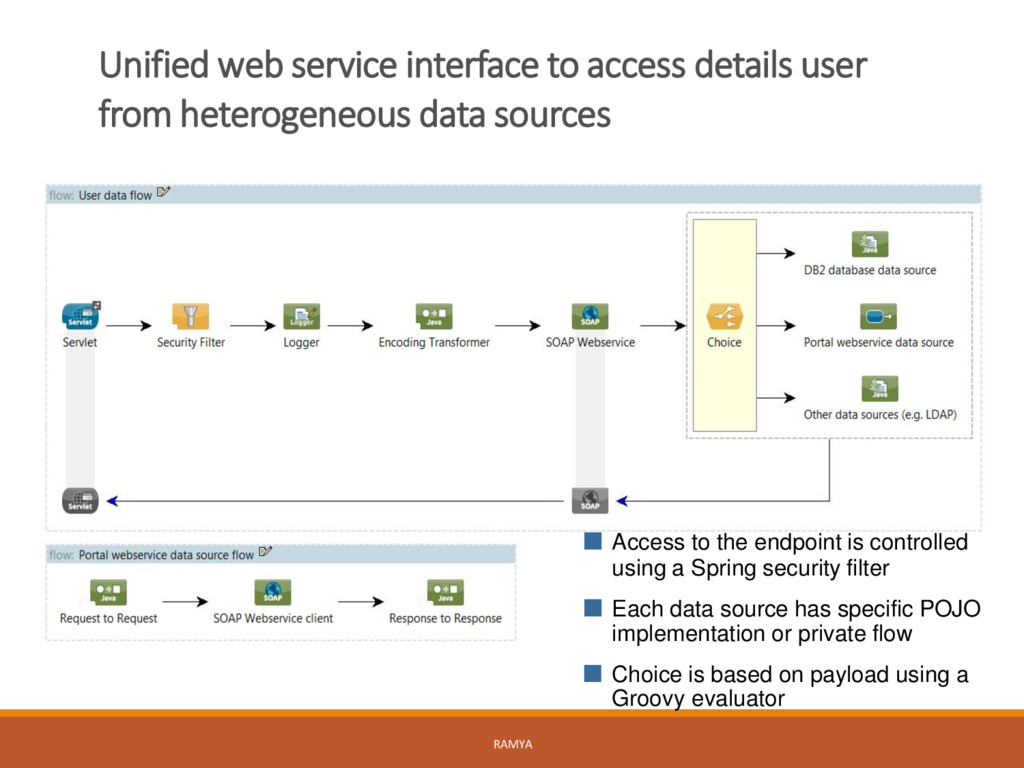Select the gray SOAP response icon

(x=590, y=500)
